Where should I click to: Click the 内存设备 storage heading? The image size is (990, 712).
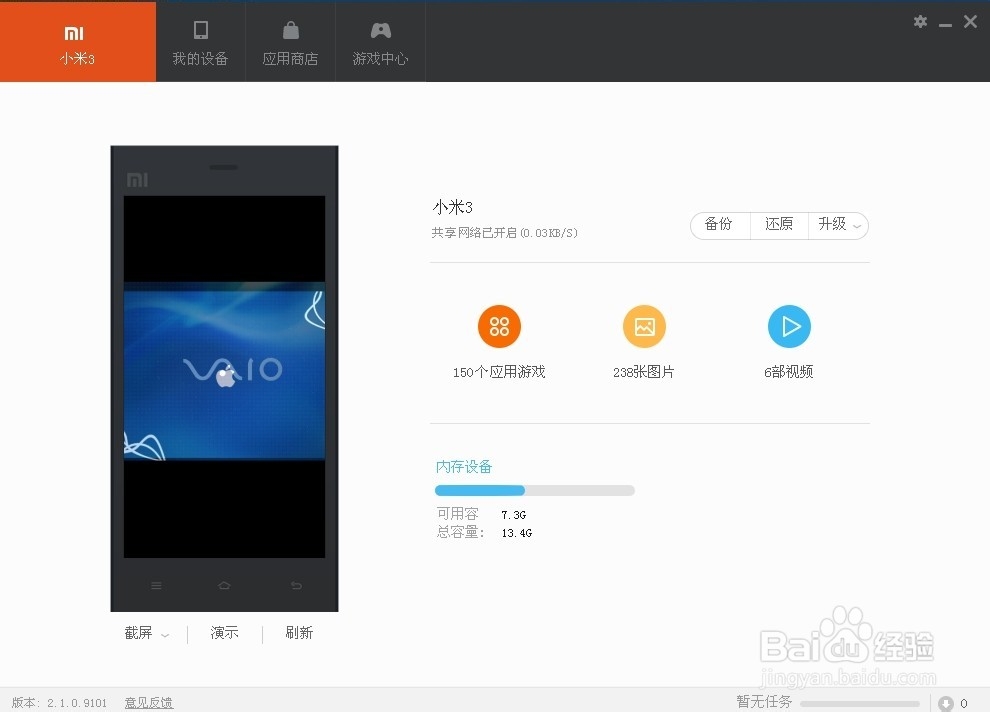point(463,466)
